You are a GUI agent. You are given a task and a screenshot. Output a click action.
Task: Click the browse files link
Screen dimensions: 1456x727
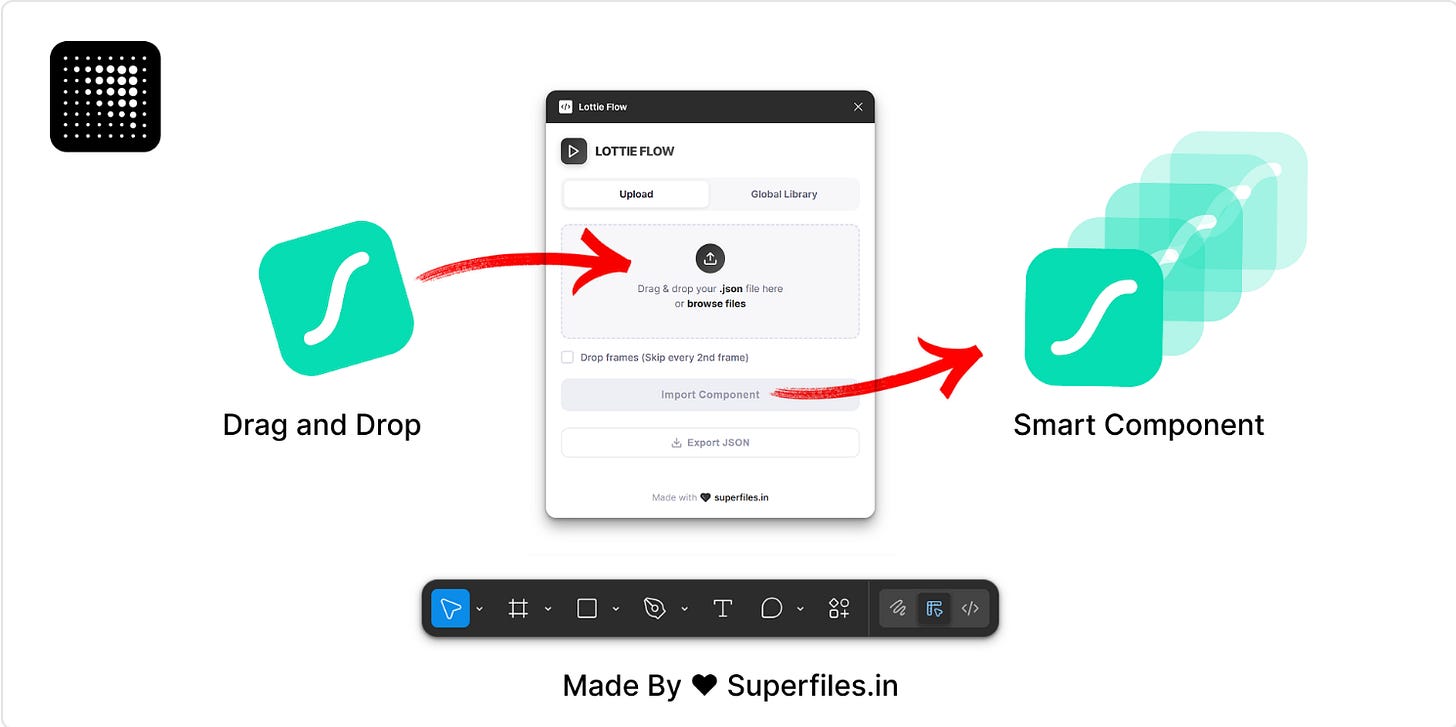pyautogui.click(x=716, y=304)
